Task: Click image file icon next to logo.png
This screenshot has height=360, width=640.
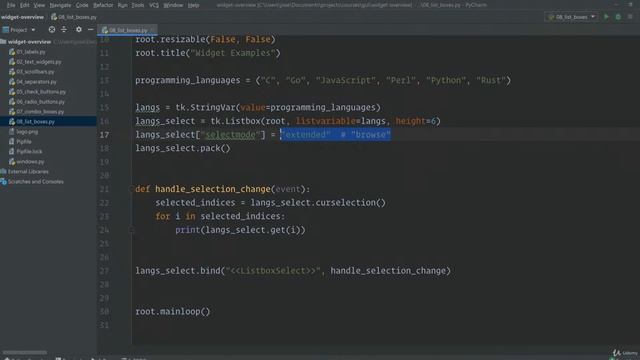Action: point(12,131)
